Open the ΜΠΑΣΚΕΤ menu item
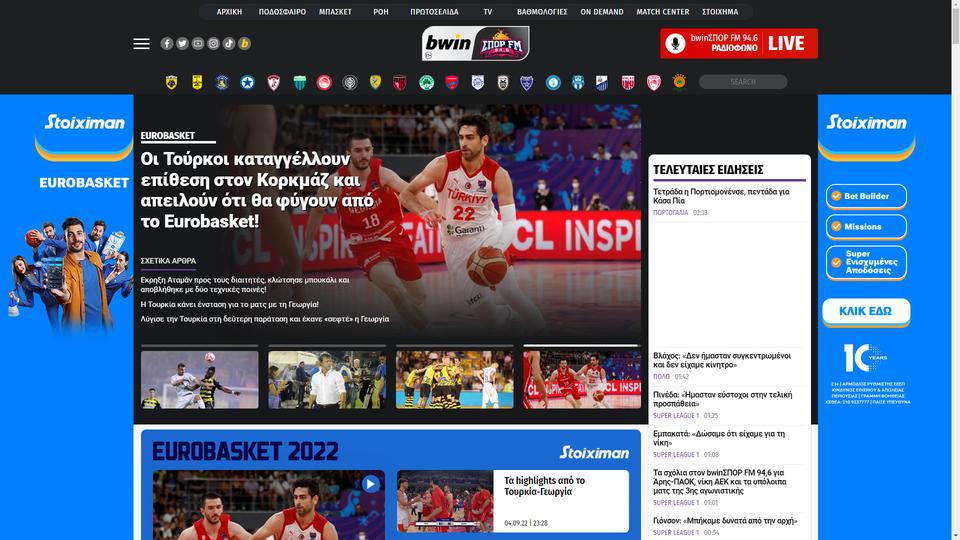960x540 pixels. (336, 12)
